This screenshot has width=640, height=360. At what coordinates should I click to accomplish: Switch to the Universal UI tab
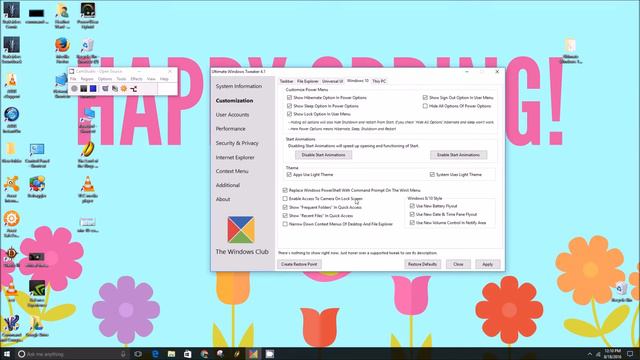(x=332, y=81)
